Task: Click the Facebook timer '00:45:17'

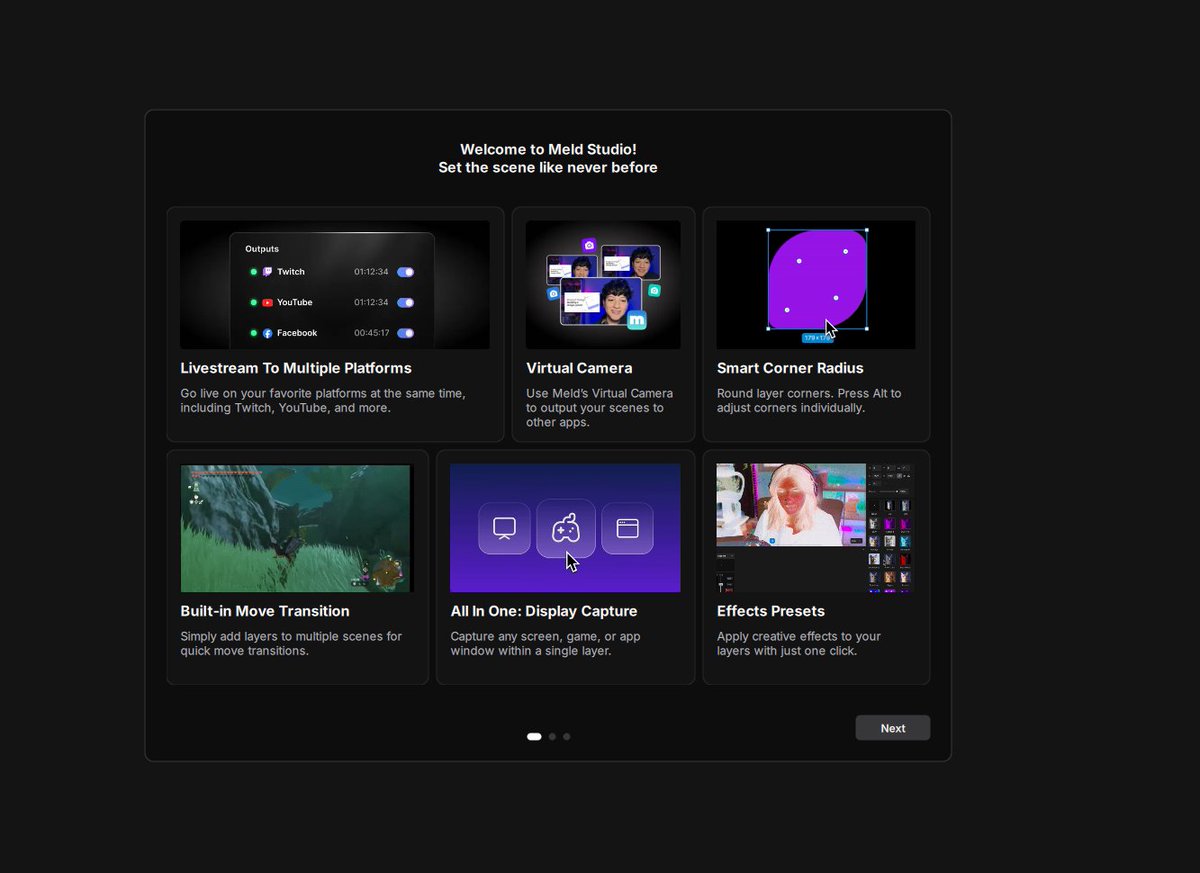Action: pyautogui.click(x=371, y=333)
